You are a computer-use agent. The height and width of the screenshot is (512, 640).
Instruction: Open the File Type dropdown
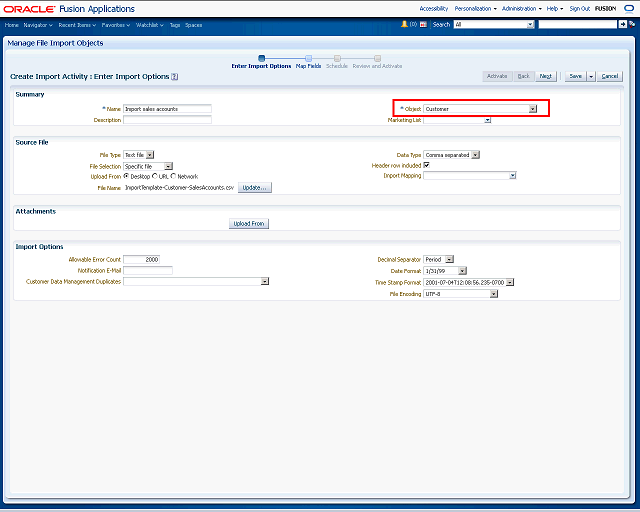point(150,155)
